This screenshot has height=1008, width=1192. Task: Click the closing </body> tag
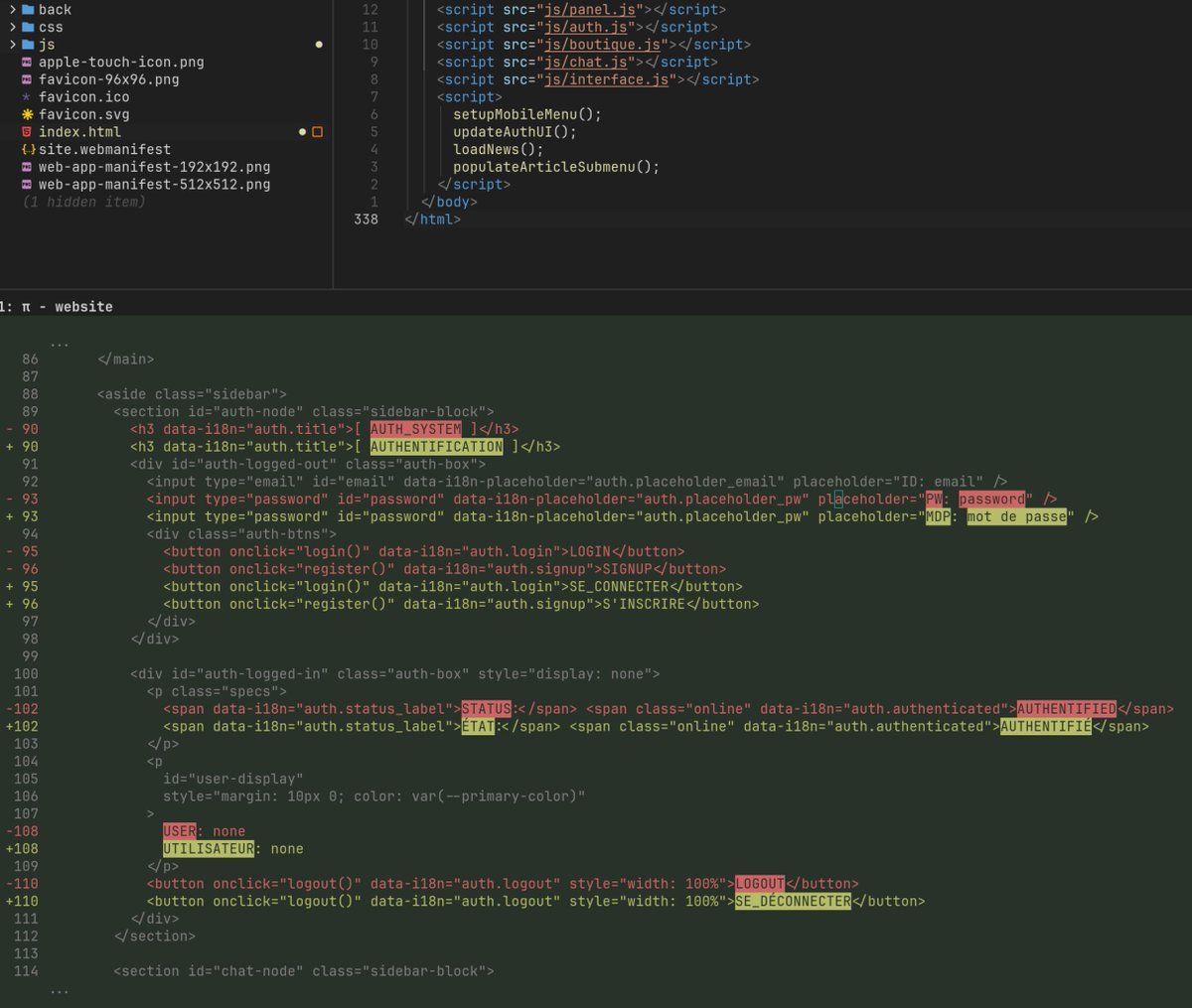[x=449, y=202]
